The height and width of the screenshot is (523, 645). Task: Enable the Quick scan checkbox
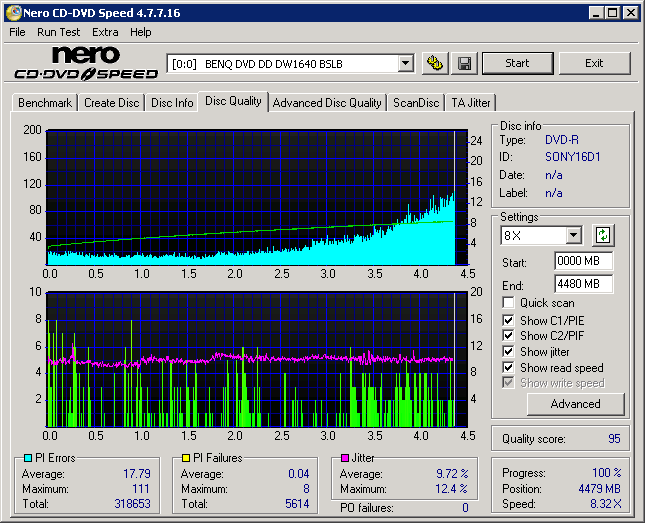coord(508,303)
